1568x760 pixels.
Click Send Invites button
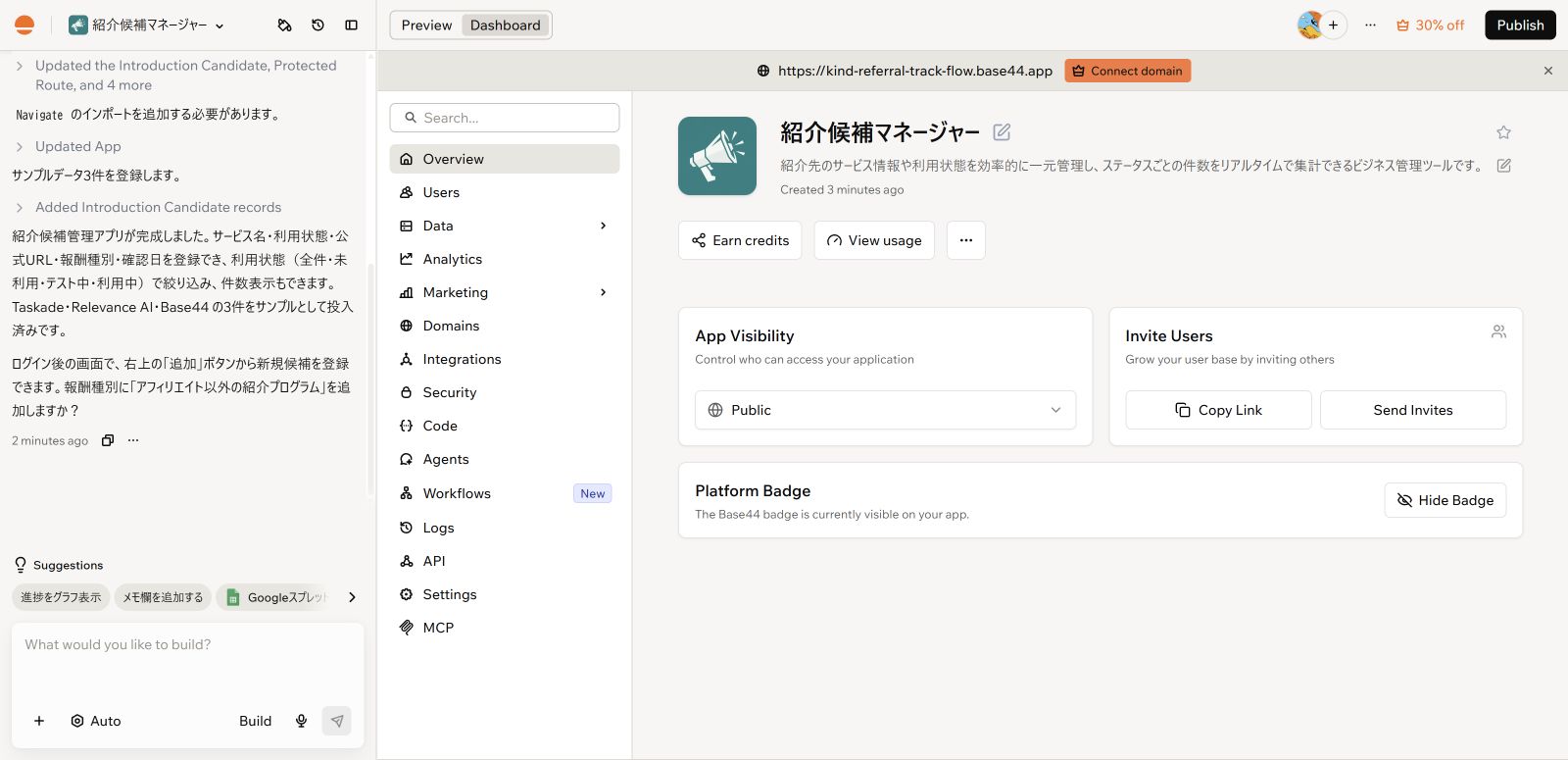pos(1412,410)
